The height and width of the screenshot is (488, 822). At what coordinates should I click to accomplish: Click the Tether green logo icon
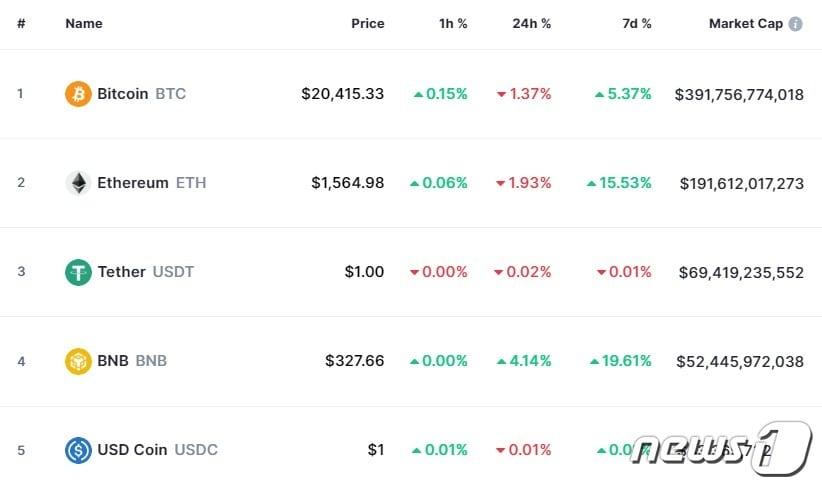tap(78, 272)
